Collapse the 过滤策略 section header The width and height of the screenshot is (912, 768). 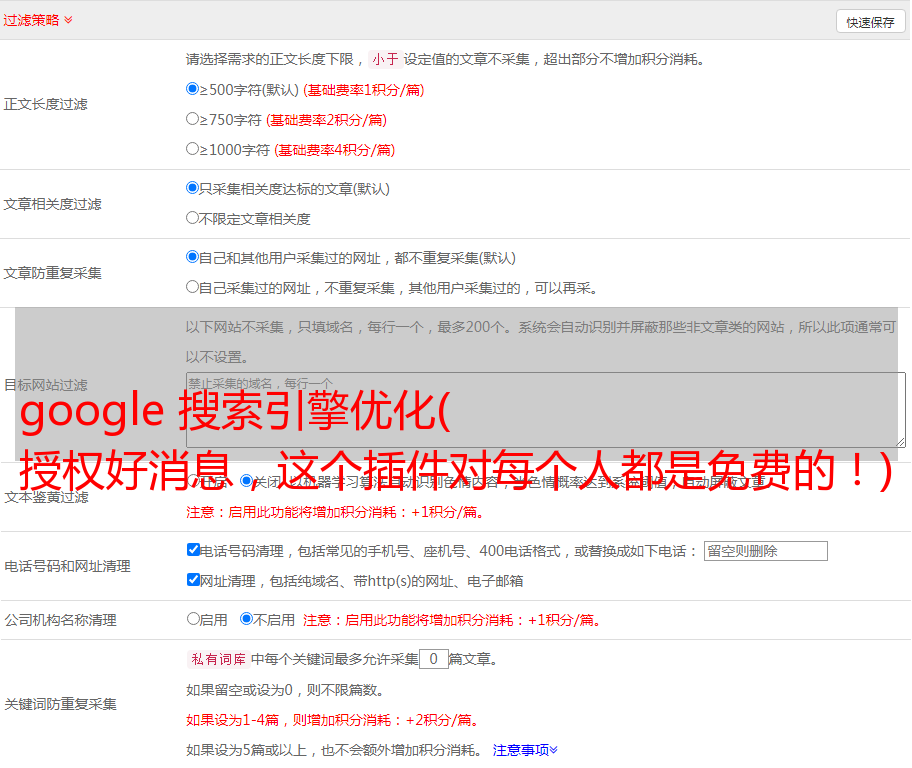(38, 20)
